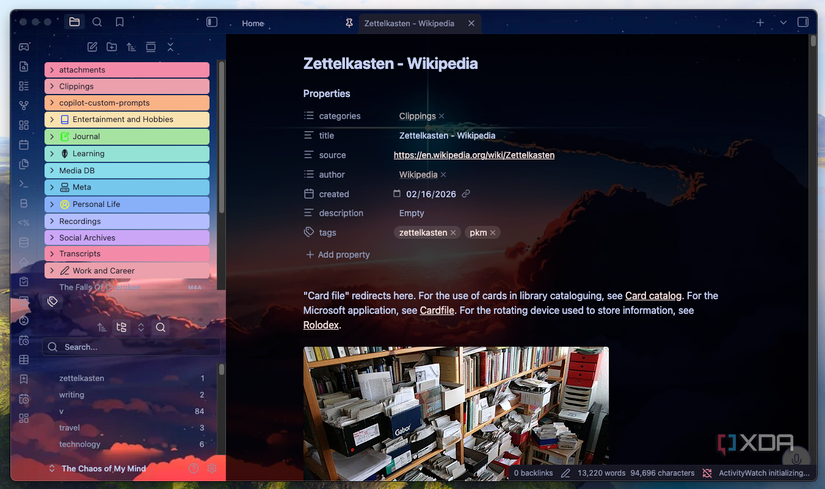Click the tag pane icon
Viewport: 825px width, 489px height.
tap(52, 302)
